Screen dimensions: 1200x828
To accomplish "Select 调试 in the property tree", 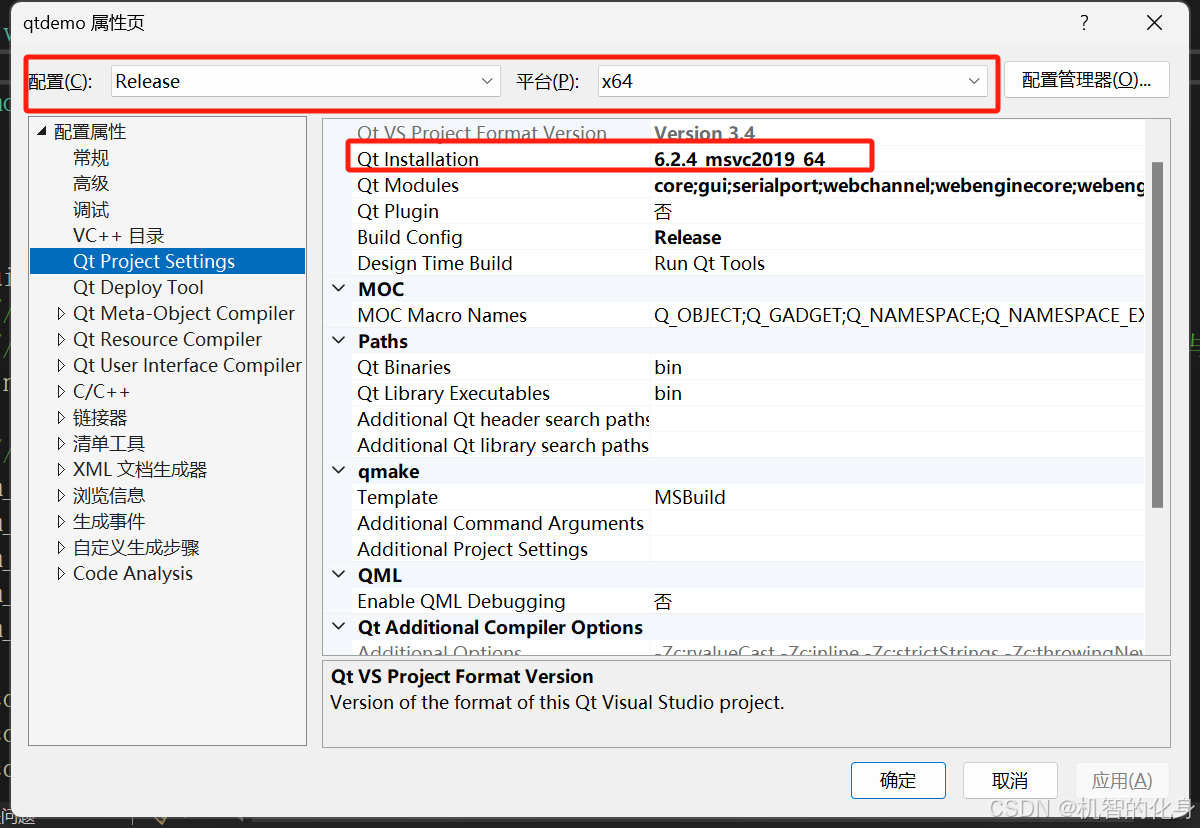I will [x=91, y=210].
